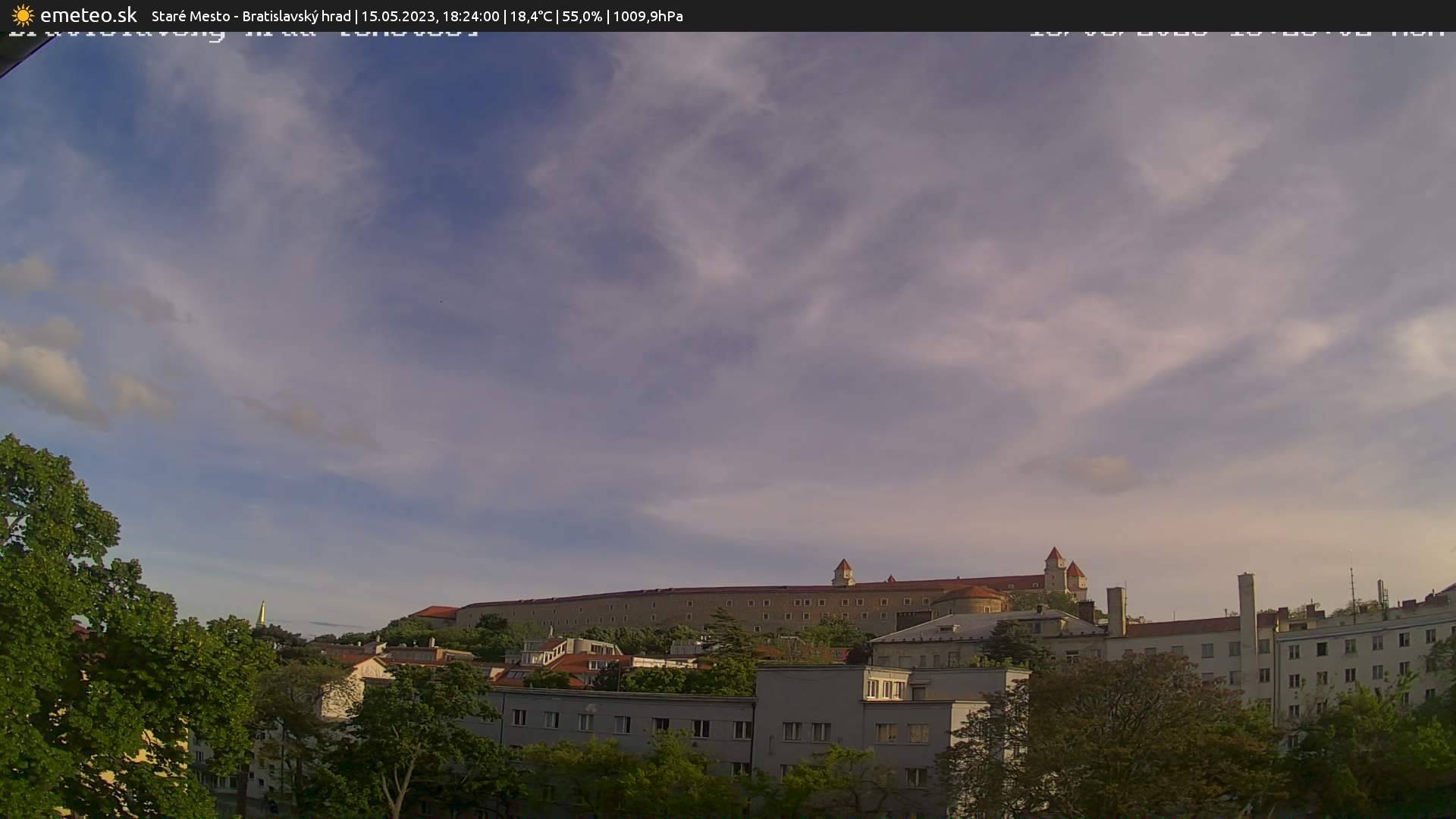
Task: Click the time 18:24:00 in the header
Action: pyautogui.click(x=470, y=16)
